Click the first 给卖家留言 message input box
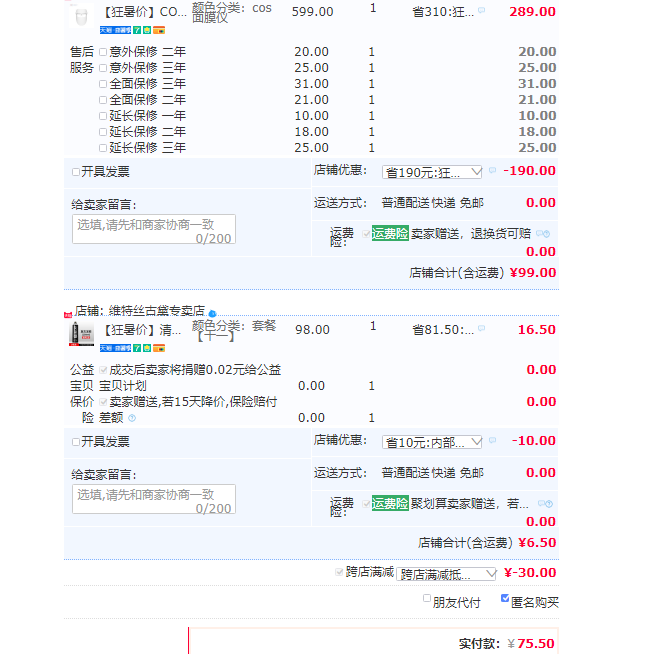This screenshot has width=652, height=654. [153, 229]
